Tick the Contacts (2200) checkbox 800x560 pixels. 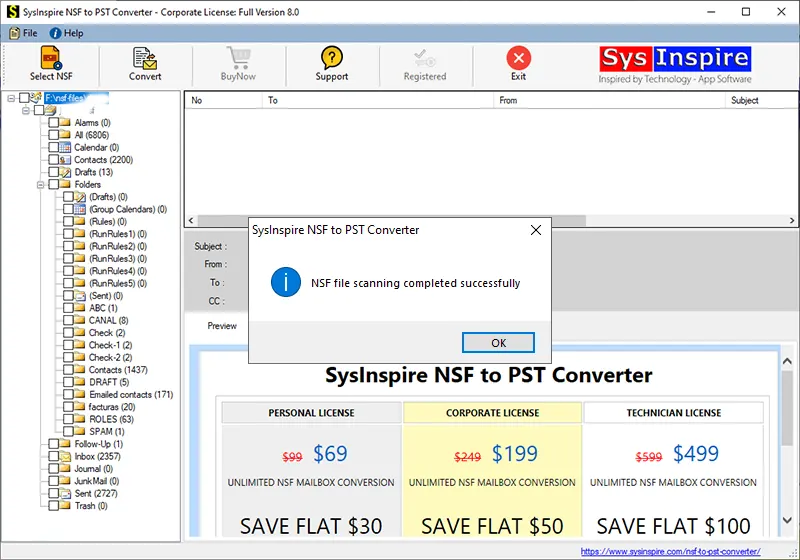53,160
